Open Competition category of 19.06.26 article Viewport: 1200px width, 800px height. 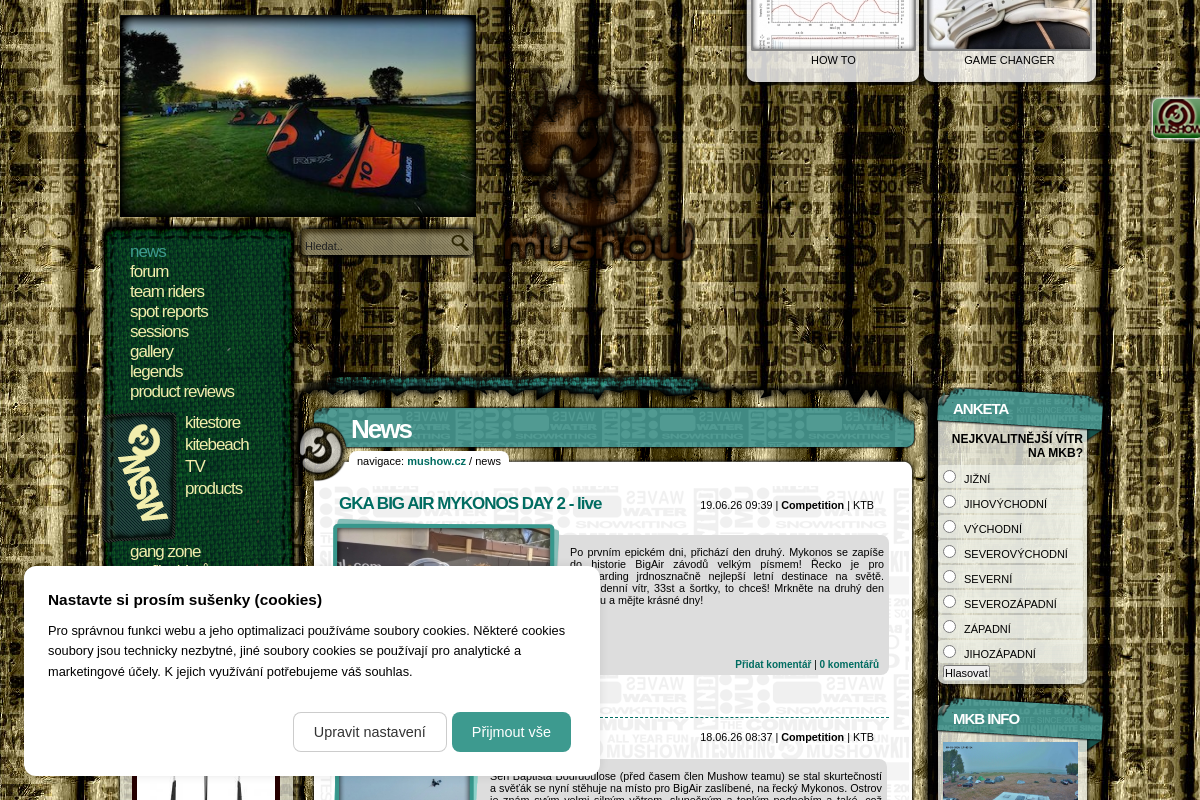[x=812, y=505]
